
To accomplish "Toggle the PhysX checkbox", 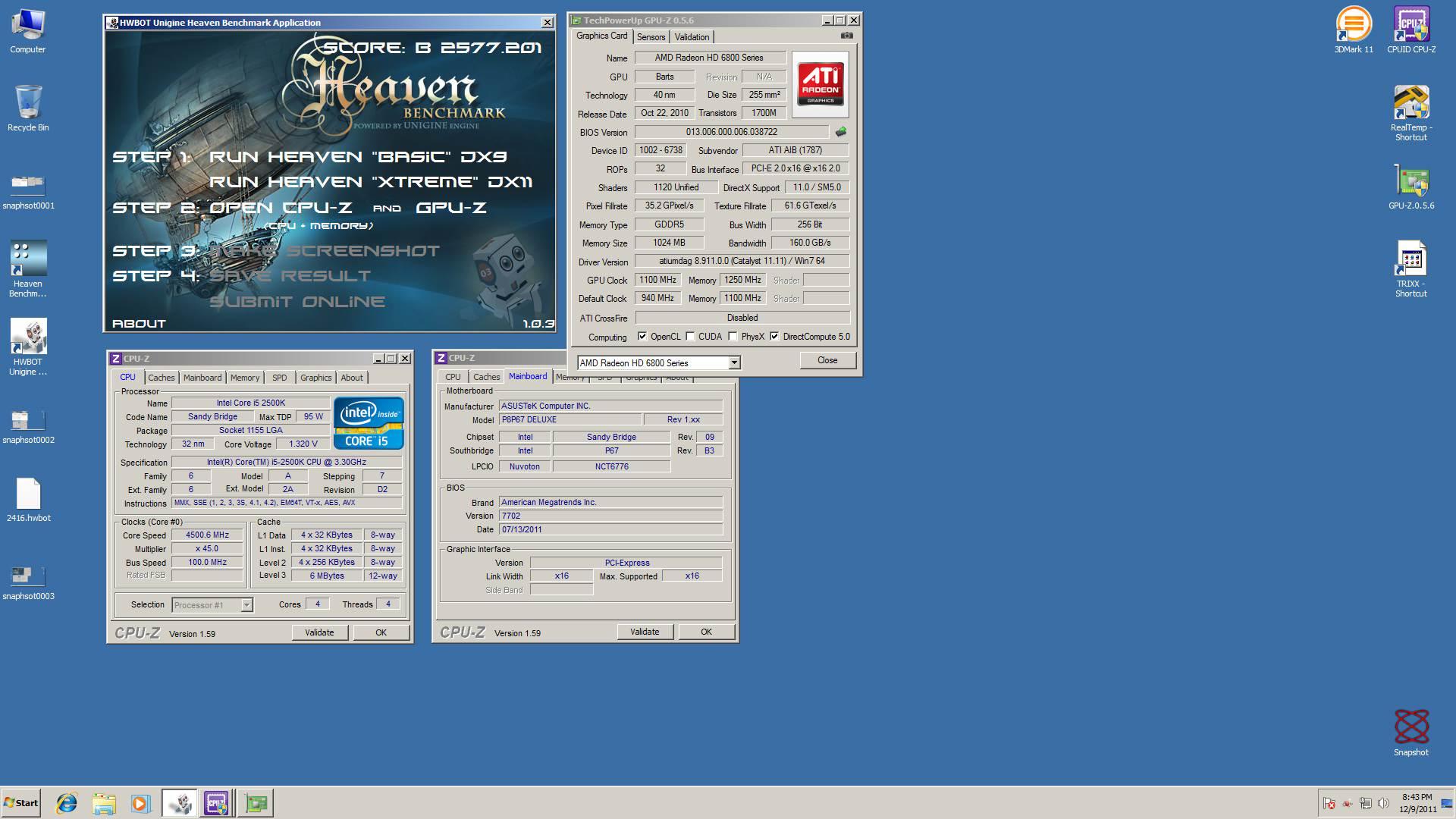I will coord(733,337).
